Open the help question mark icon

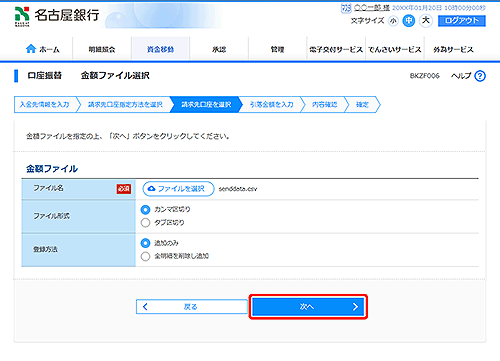point(480,76)
